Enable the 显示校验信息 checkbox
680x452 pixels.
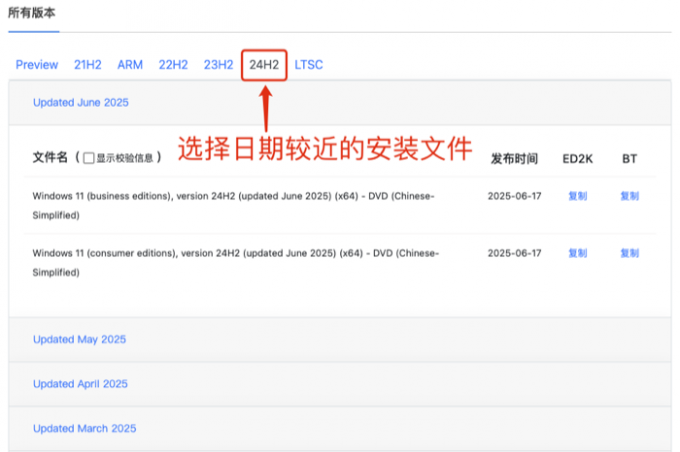89,158
